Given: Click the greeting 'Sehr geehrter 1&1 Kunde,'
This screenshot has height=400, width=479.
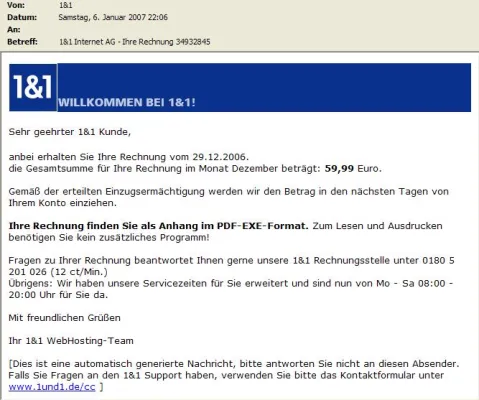Looking at the screenshot, I should click(70, 132).
